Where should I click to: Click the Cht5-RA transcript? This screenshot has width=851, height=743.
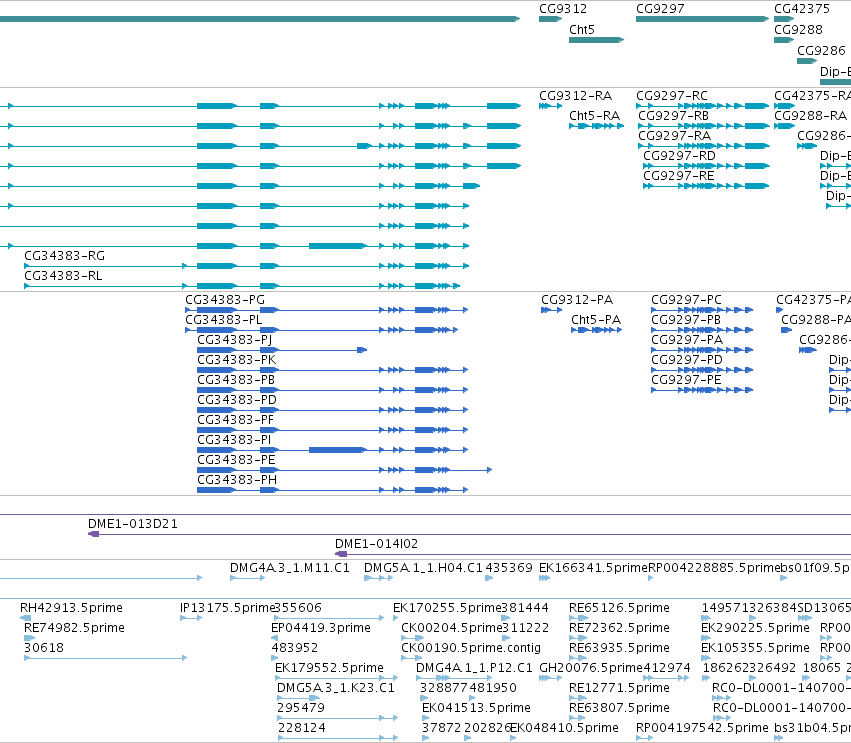point(596,126)
